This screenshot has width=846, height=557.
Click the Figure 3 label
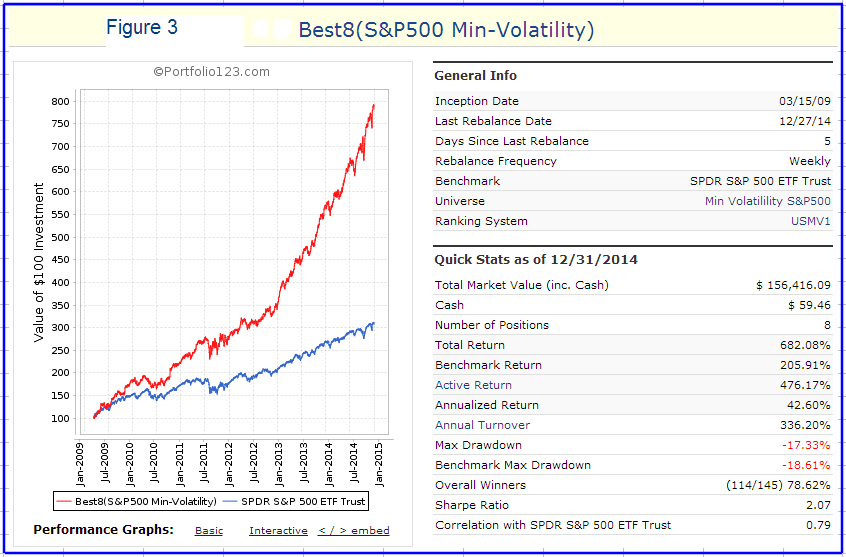pos(142,28)
